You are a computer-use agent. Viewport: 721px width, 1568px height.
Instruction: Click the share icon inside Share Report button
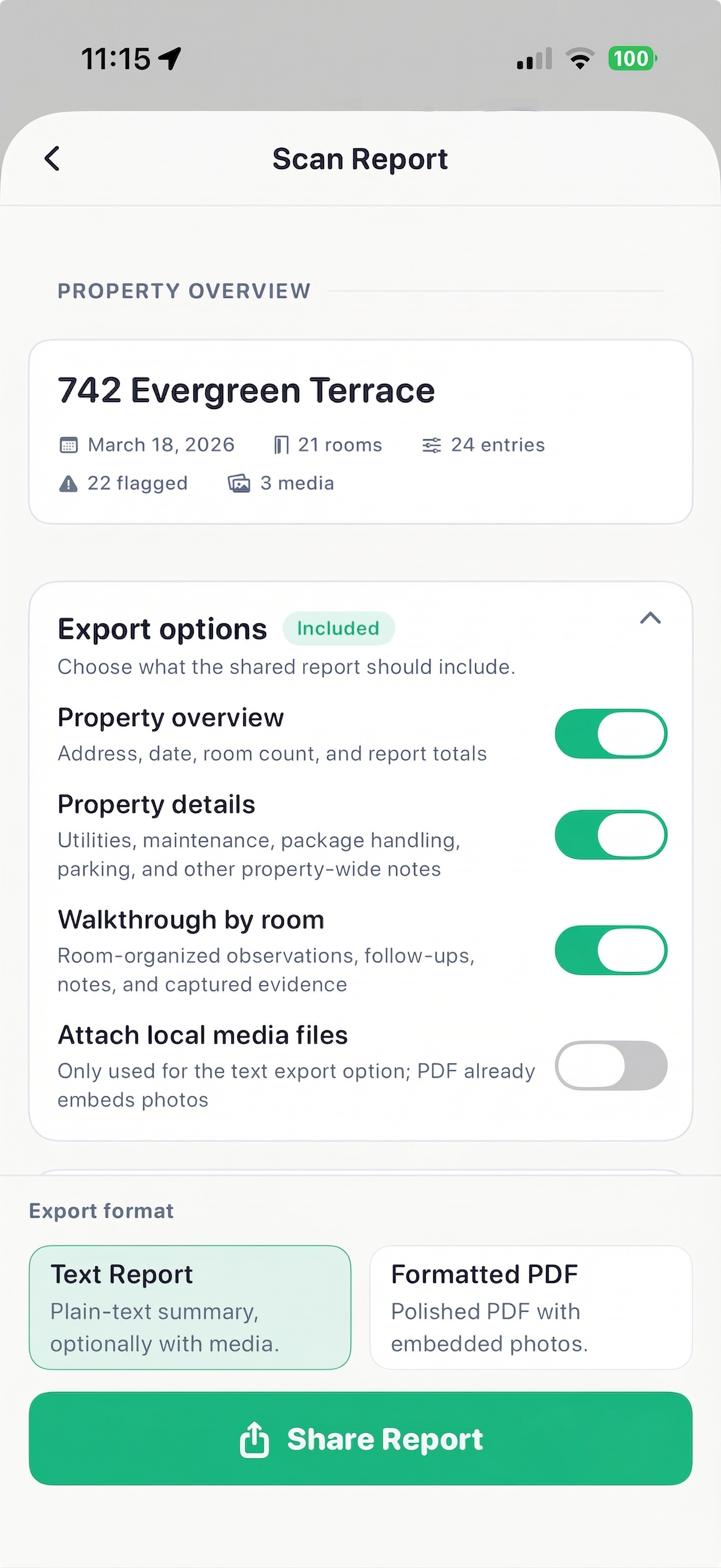pyautogui.click(x=256, y=1439)
